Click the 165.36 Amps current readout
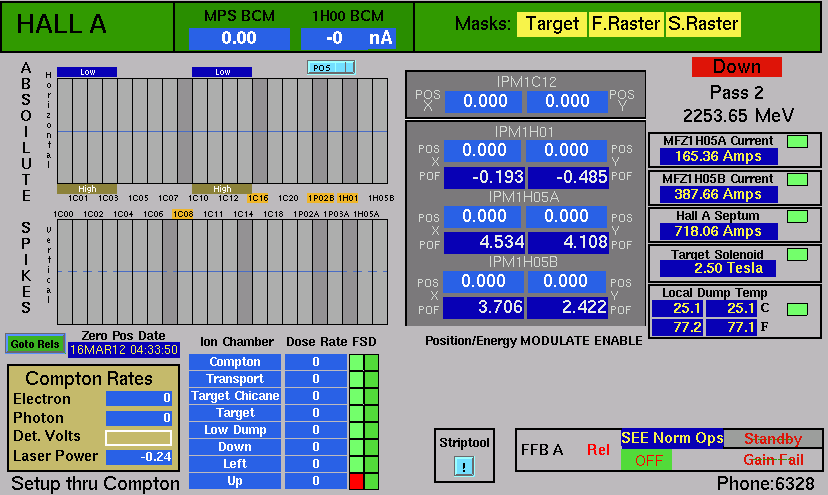Image resolution: width=828 pixels, height=495 pixels. pos(719,157)
